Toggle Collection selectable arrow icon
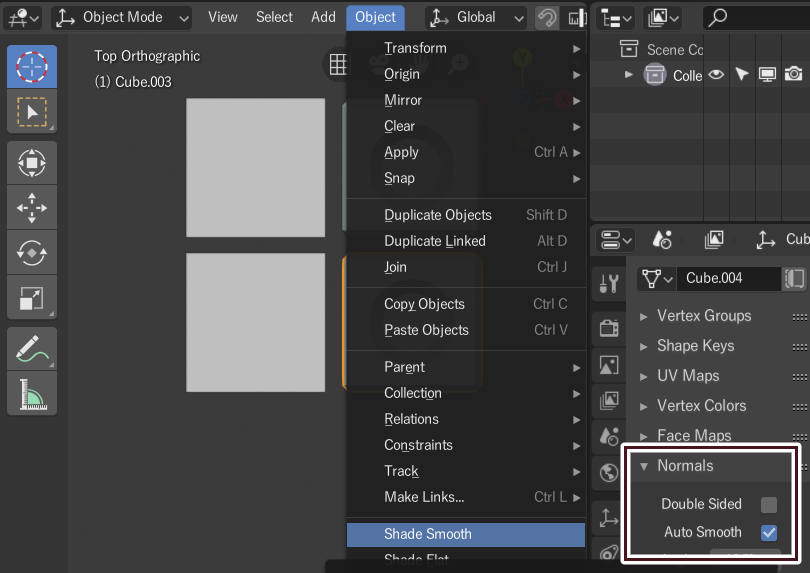The image size is (810, 573). 742,75
